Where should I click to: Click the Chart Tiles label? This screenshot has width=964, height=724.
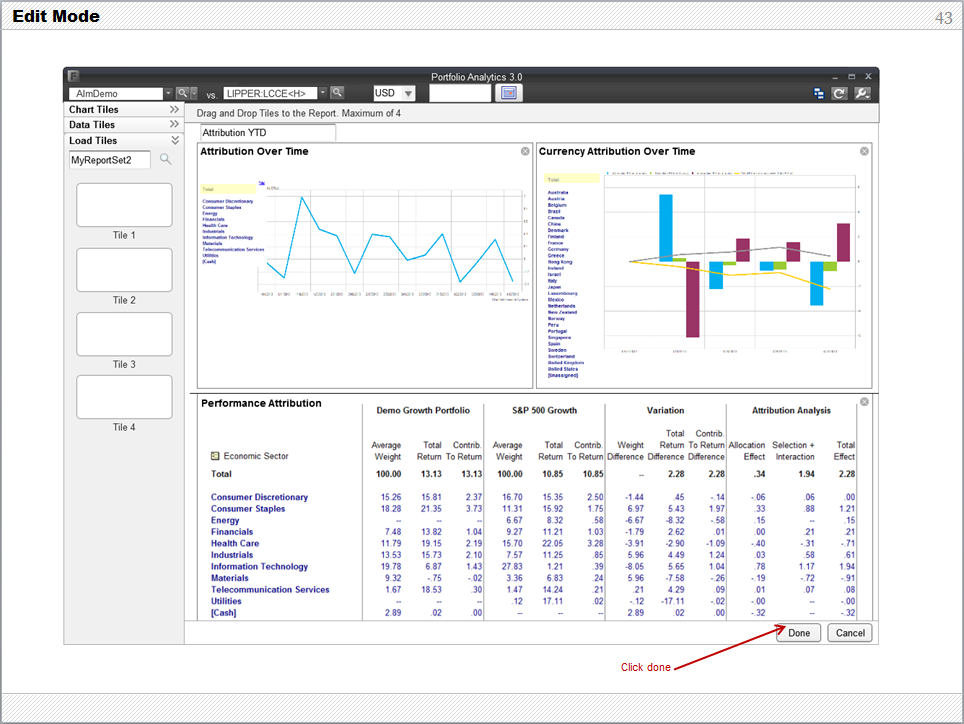coord(93,109)
